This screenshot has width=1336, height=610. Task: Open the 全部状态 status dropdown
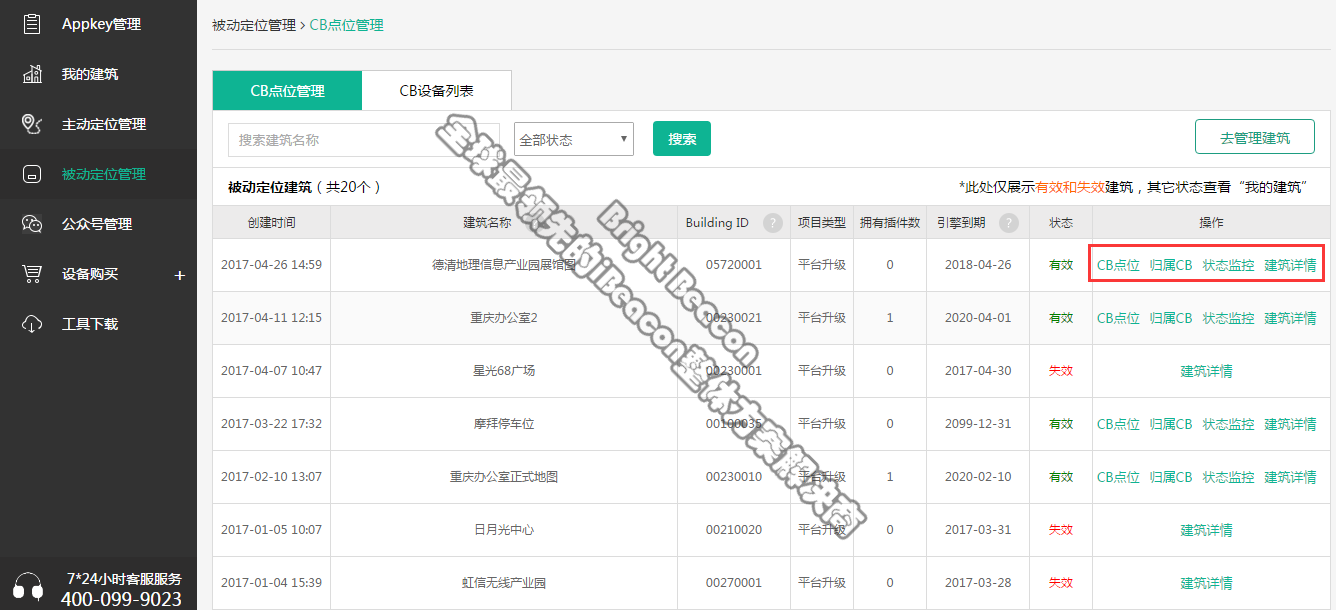pyautogui.click(x=574, y=139)
